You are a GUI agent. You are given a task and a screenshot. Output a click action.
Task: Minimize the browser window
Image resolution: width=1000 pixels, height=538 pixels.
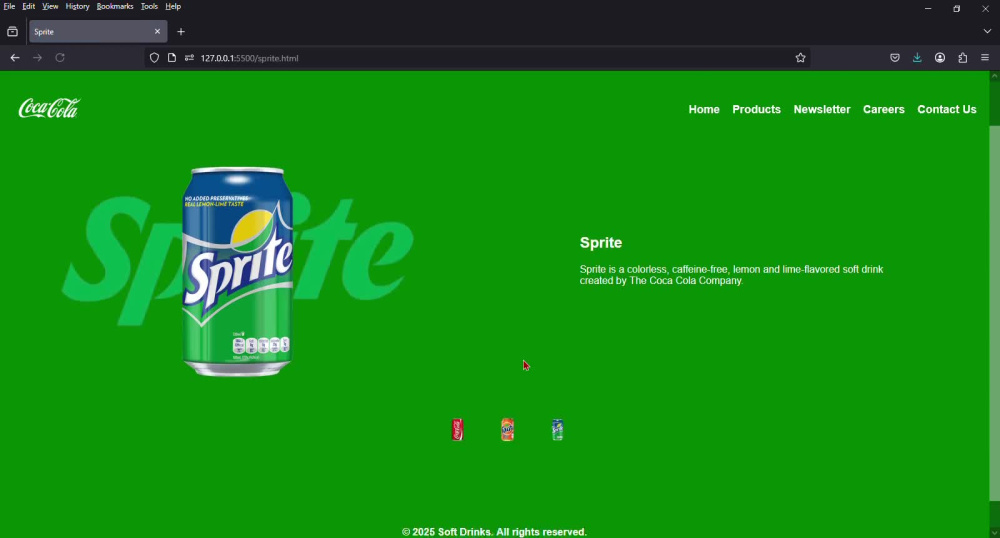(x=928, y=9)
